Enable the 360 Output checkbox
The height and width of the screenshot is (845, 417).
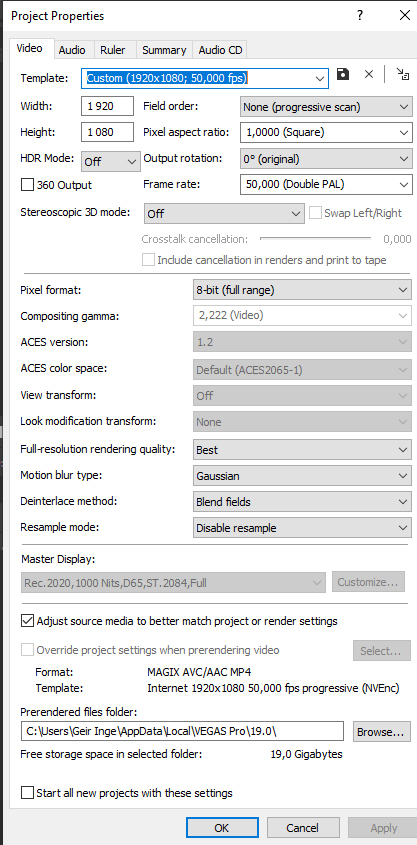pyautogui.click(x=27, y=185)
